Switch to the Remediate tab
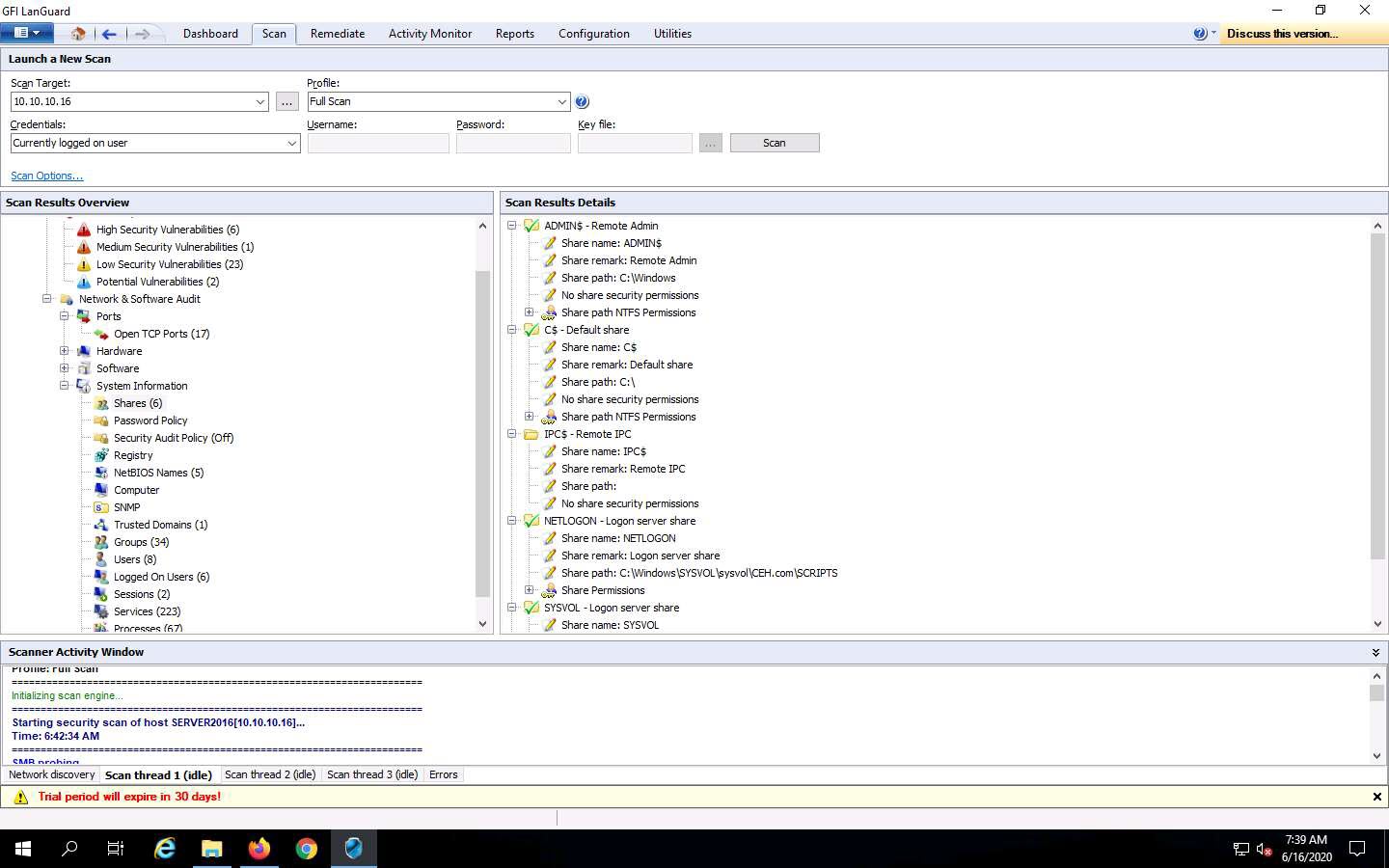The height and width of the screenshot is (868, 1389). (338, 34)
